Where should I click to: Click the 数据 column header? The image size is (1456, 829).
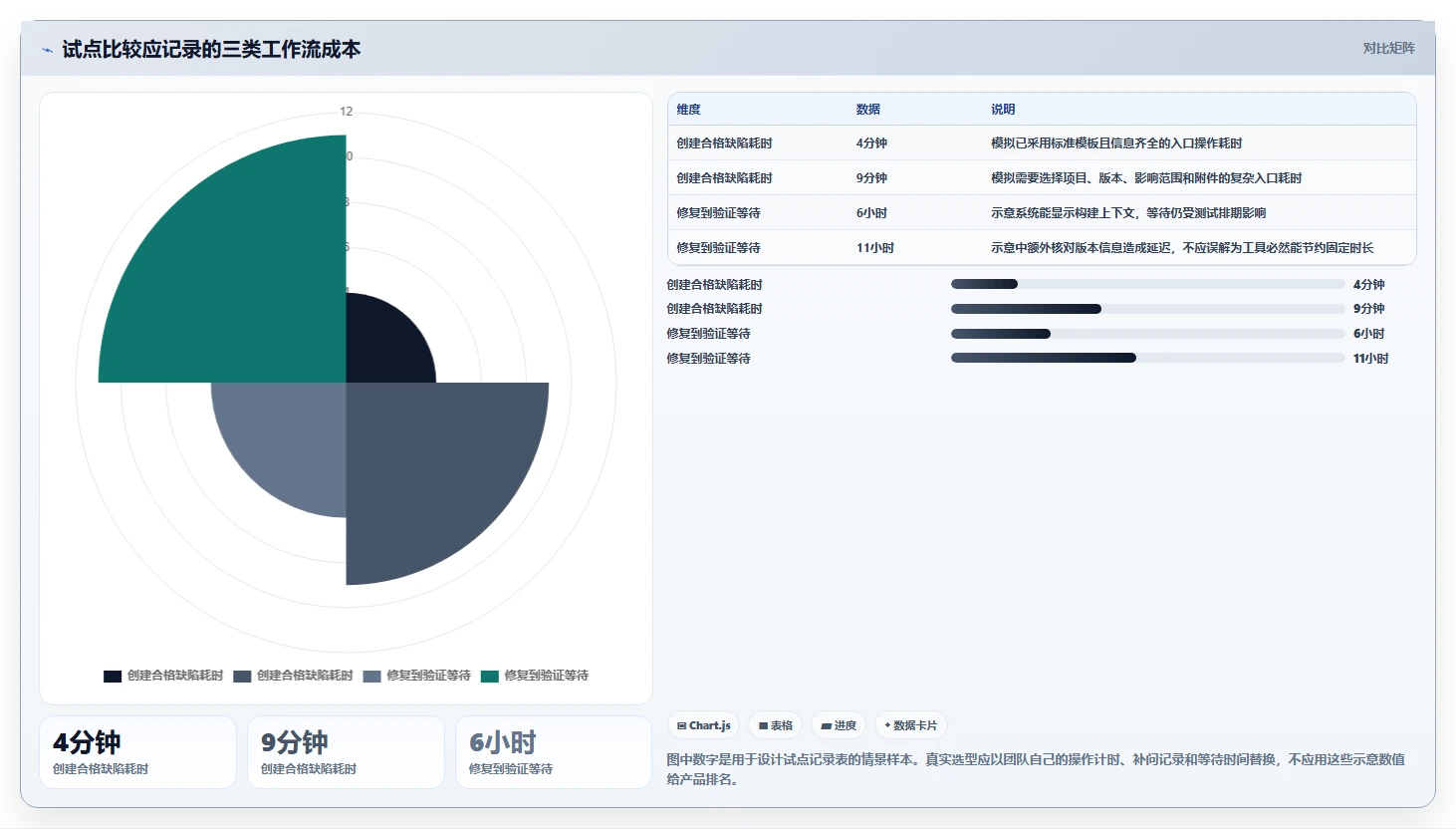[x=867, y=110]
